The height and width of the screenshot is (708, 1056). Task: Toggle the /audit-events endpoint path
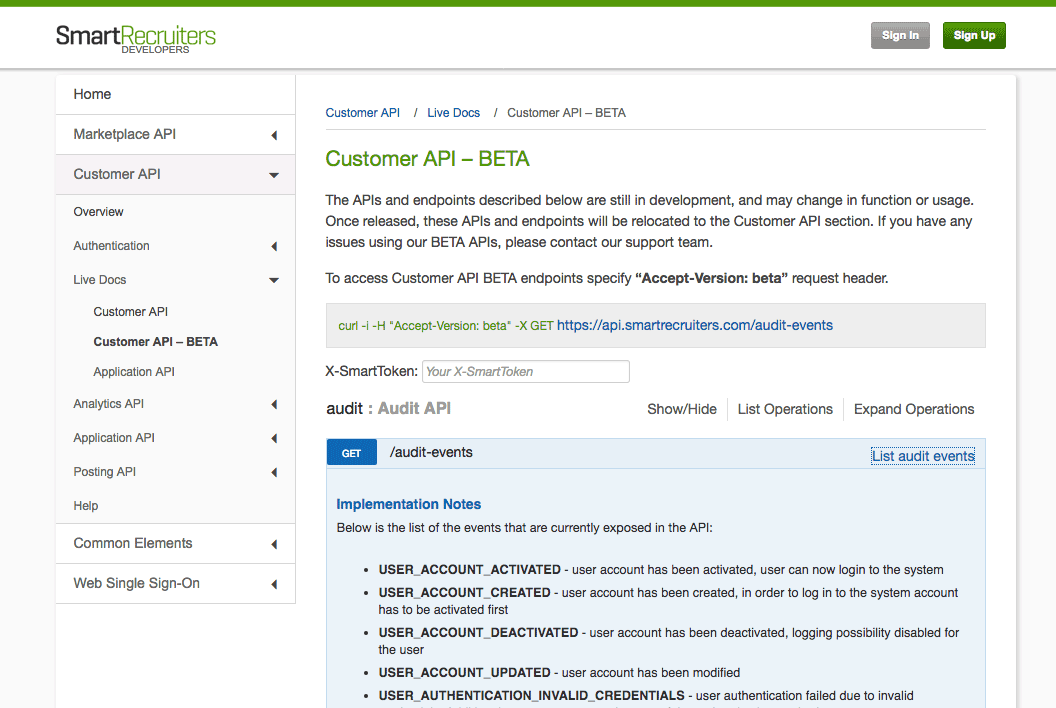(x=431, y=453)
